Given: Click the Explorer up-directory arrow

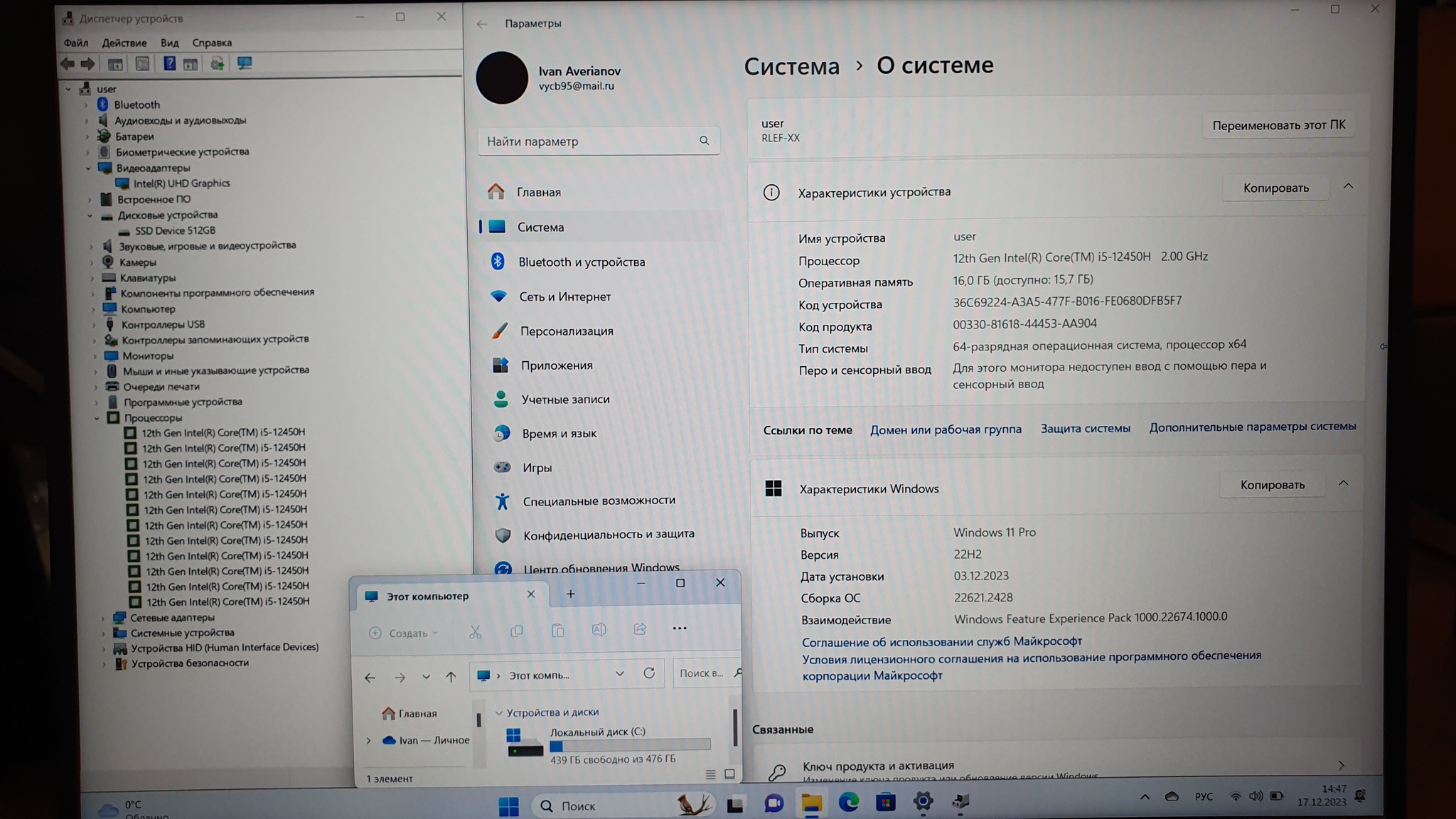Looking at the screenshot, I should pos(451,677).
